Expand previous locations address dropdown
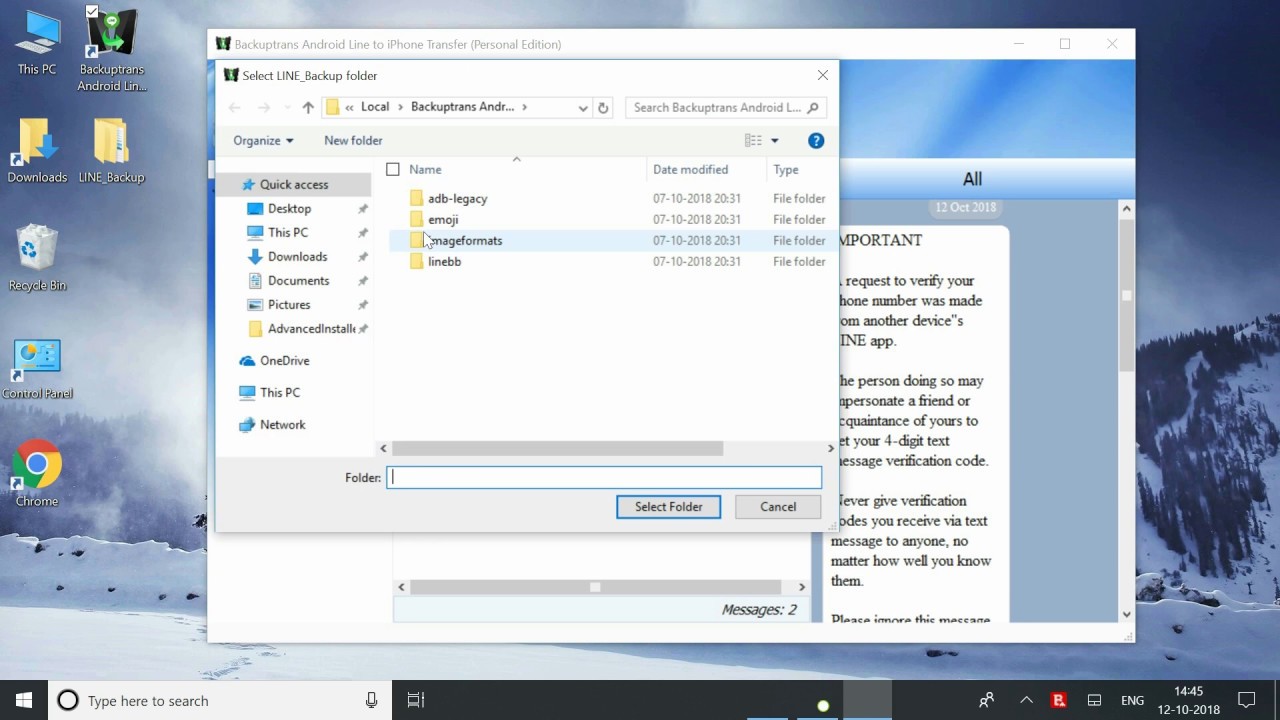Viewport: 1280px width, 720px height. point(583,107)
